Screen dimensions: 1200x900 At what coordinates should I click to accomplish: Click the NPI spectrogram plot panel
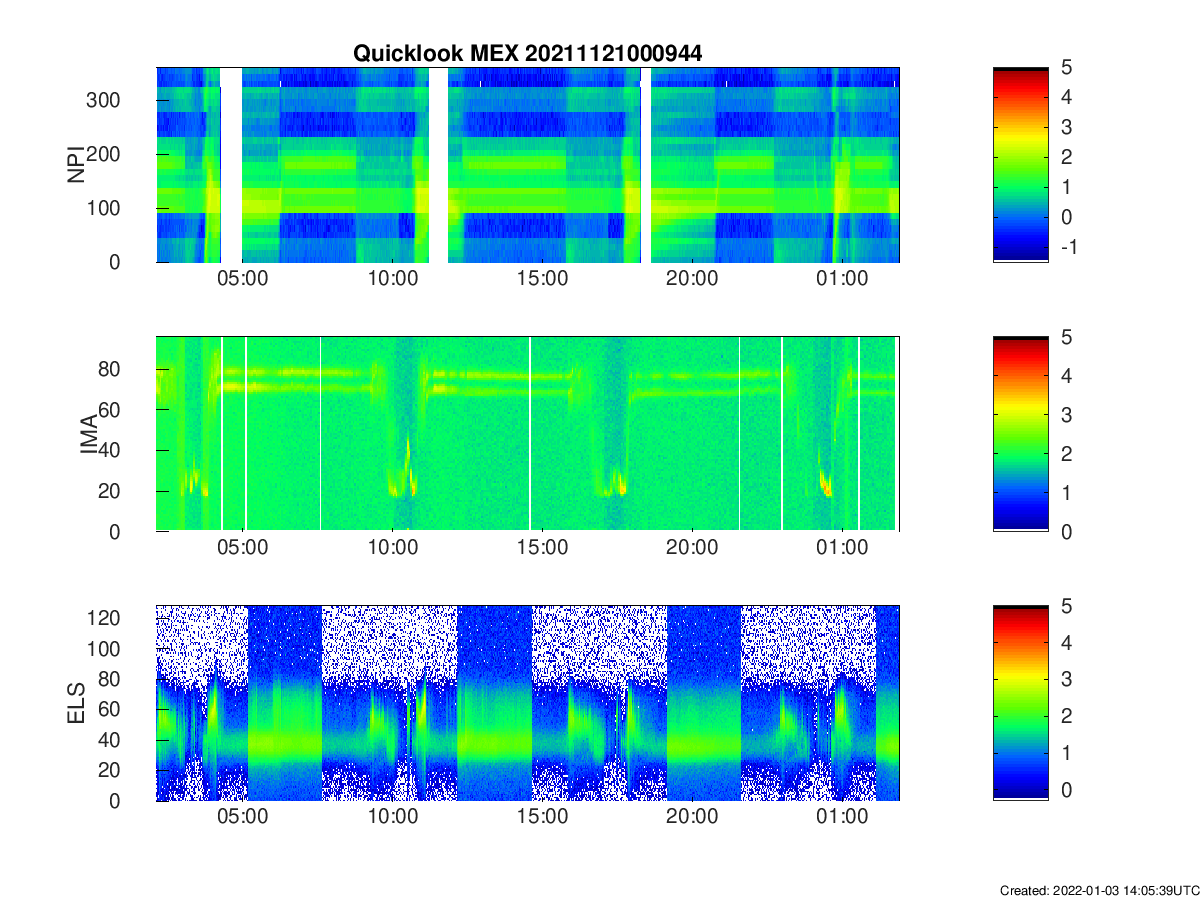(x=528, y=165)
